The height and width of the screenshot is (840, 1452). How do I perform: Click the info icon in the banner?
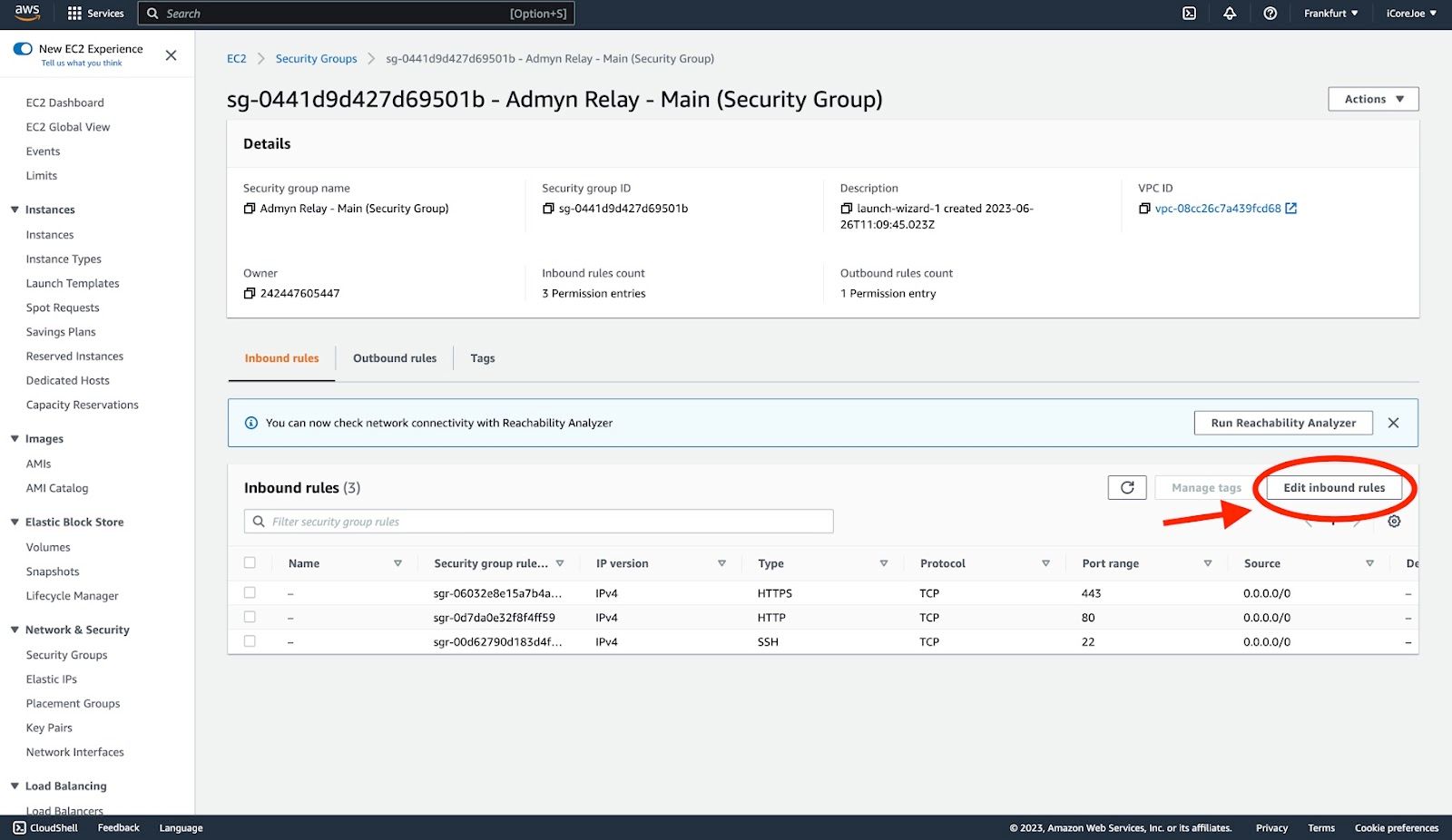point(251,424)
